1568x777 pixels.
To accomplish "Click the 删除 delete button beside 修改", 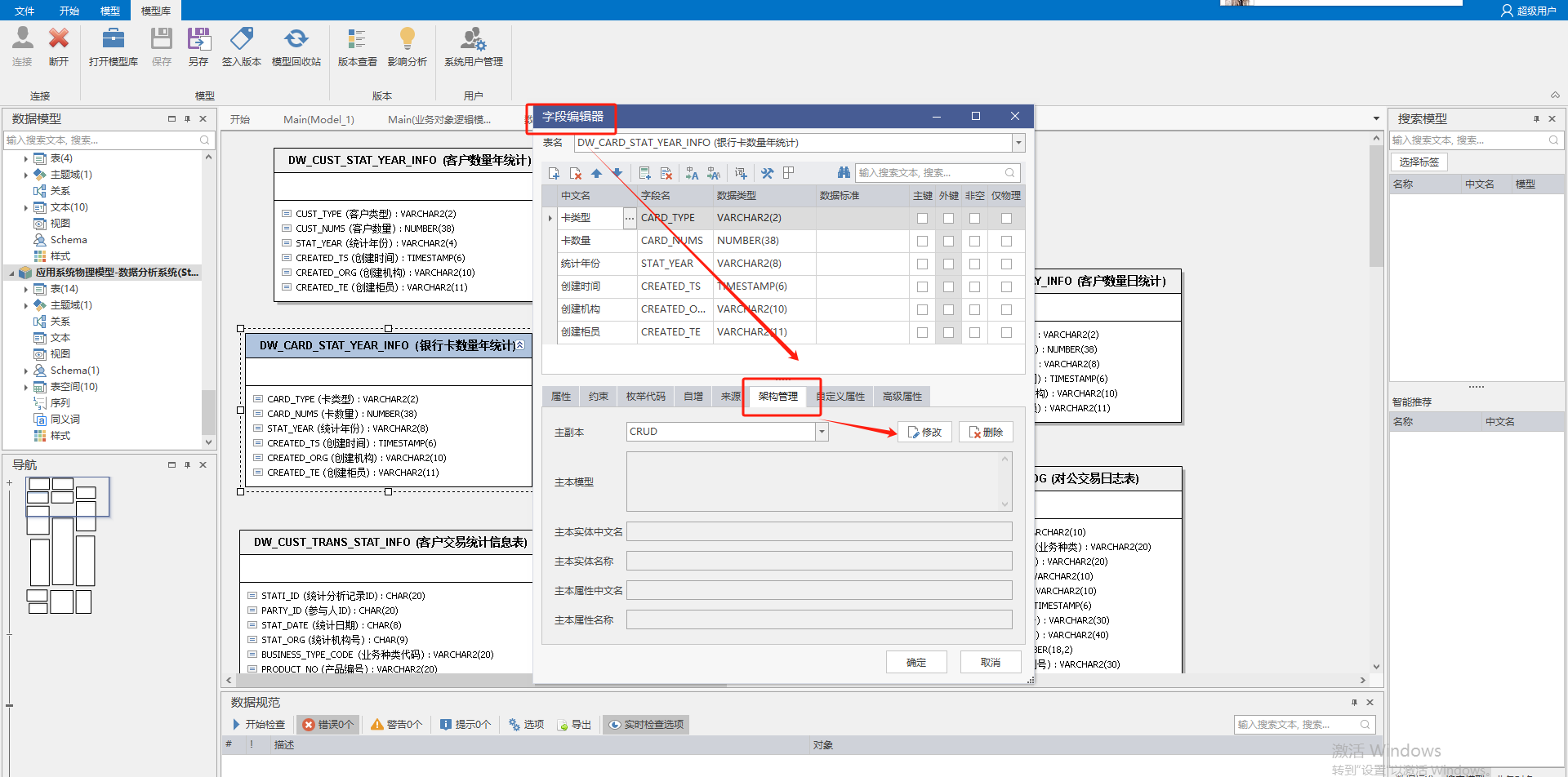I will point(986,432).
